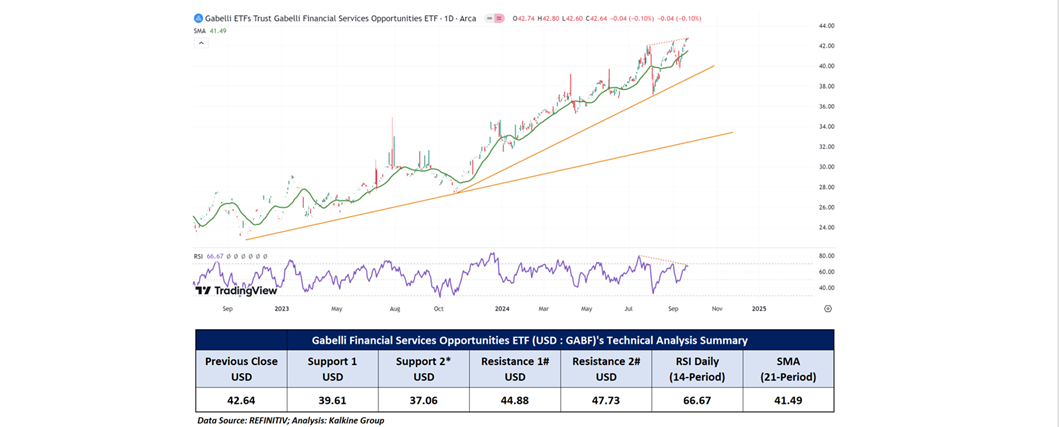Click the 24.00 price axis label

(826, 227)
